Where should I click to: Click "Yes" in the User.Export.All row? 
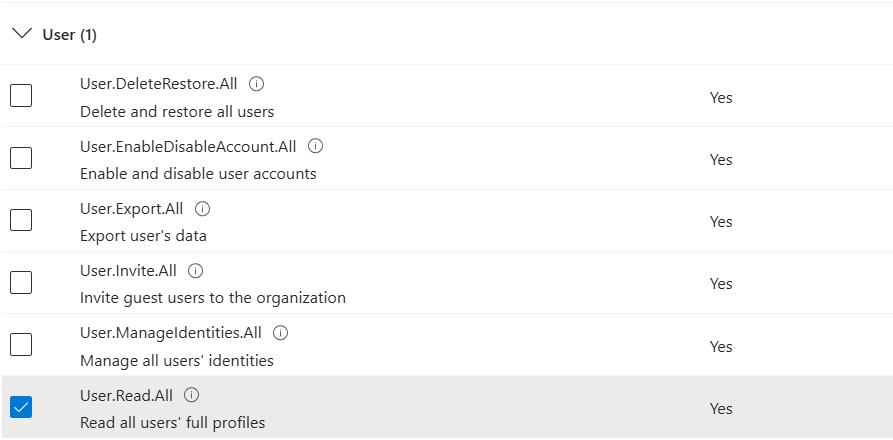(x=720, y=222)
